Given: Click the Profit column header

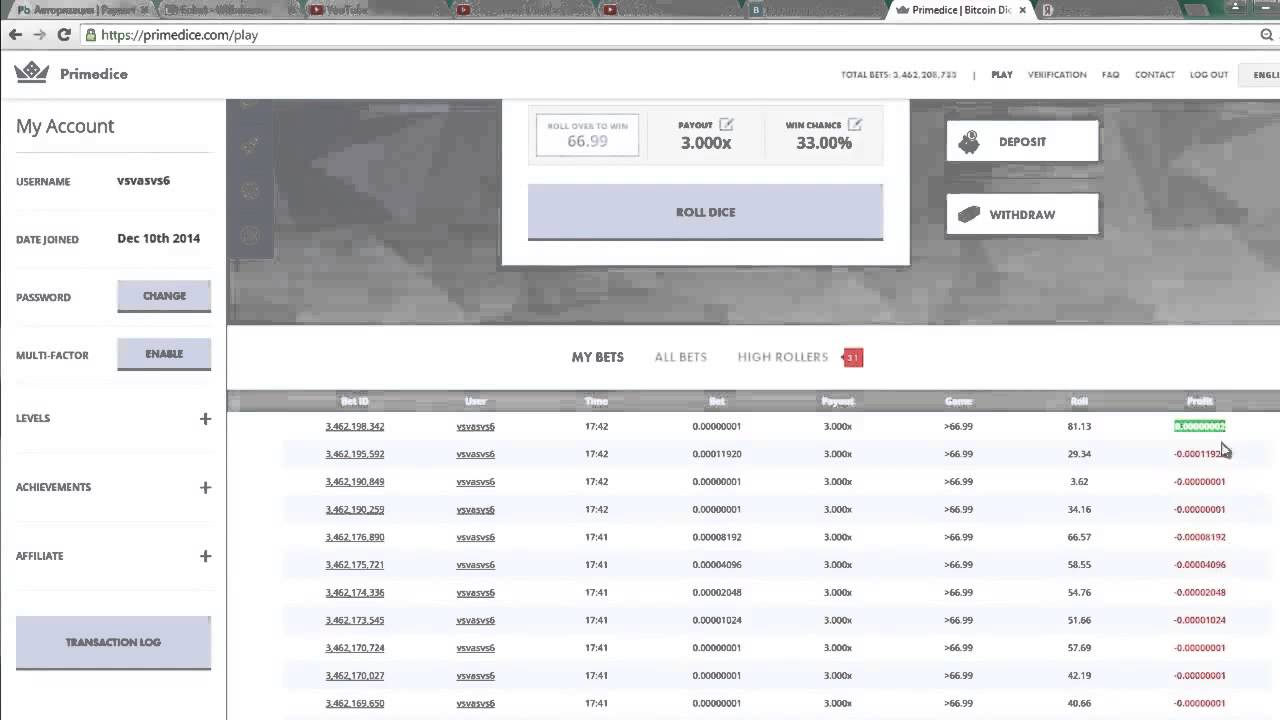Looking at the screenshot, I should point(1200,401).
